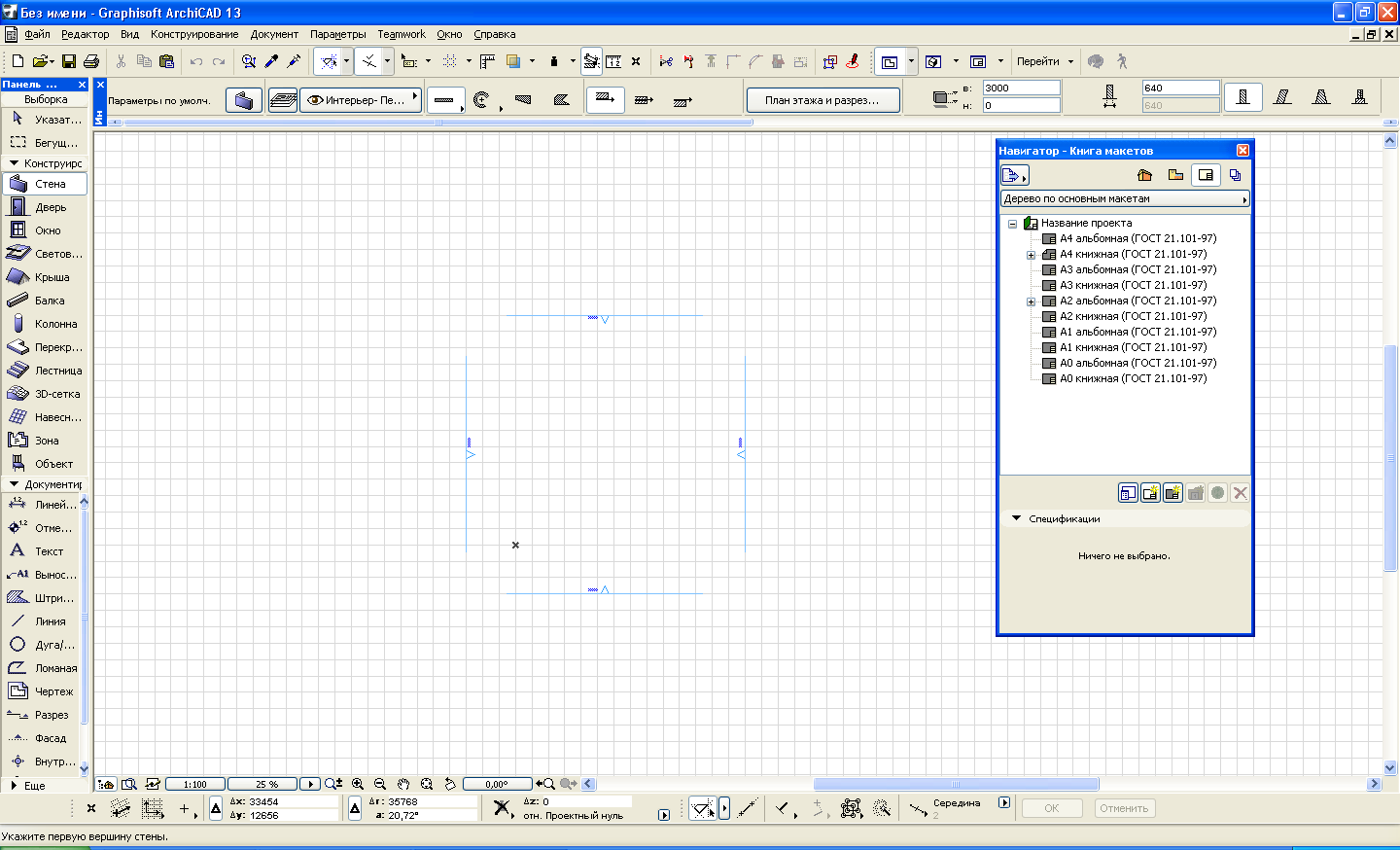Click the Zoom Out magnifier icon
This screenshot has width=1400, height=850.
(x=380, y=784)
